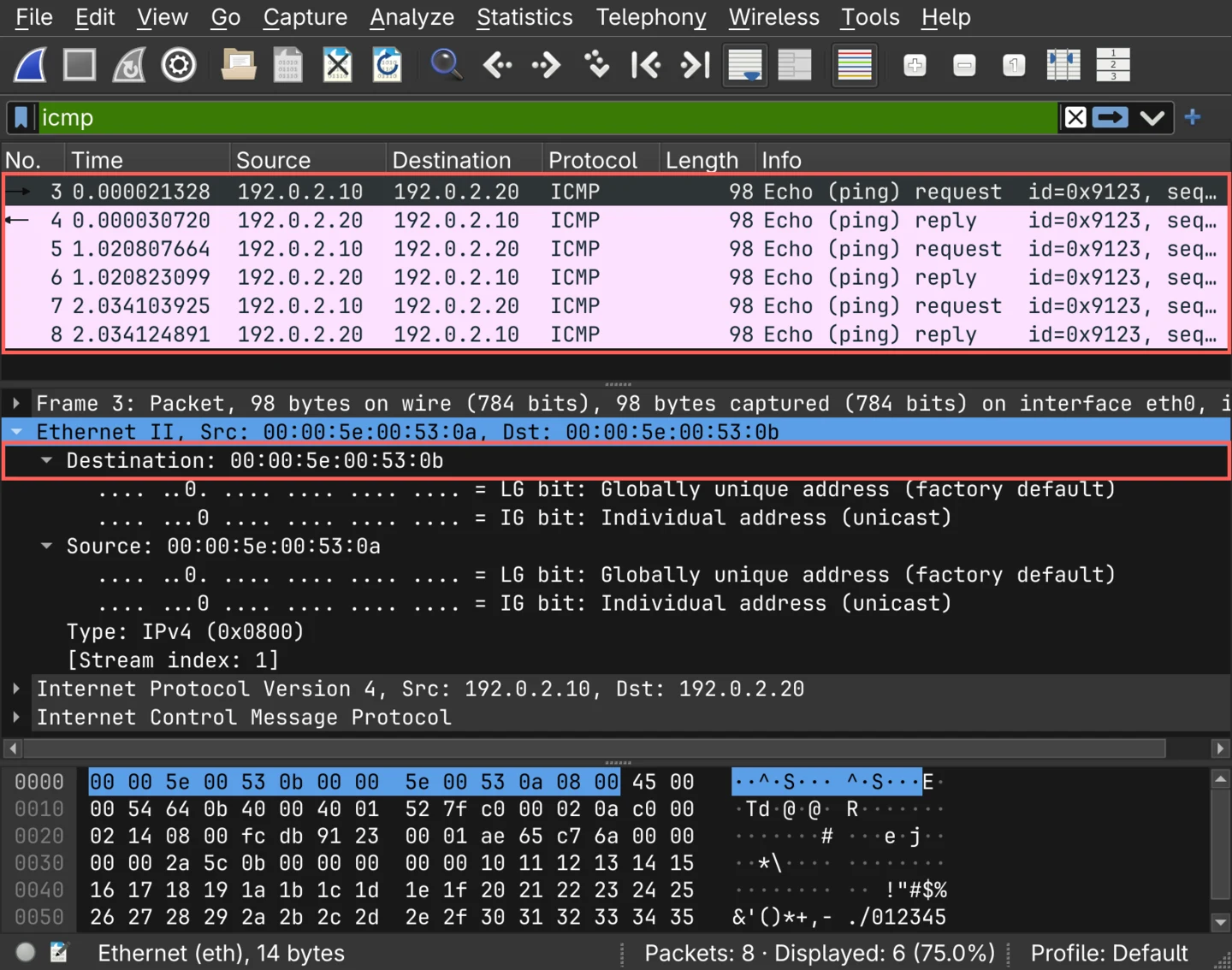Open the Profile: Default selector

(x=1109, y=953)
